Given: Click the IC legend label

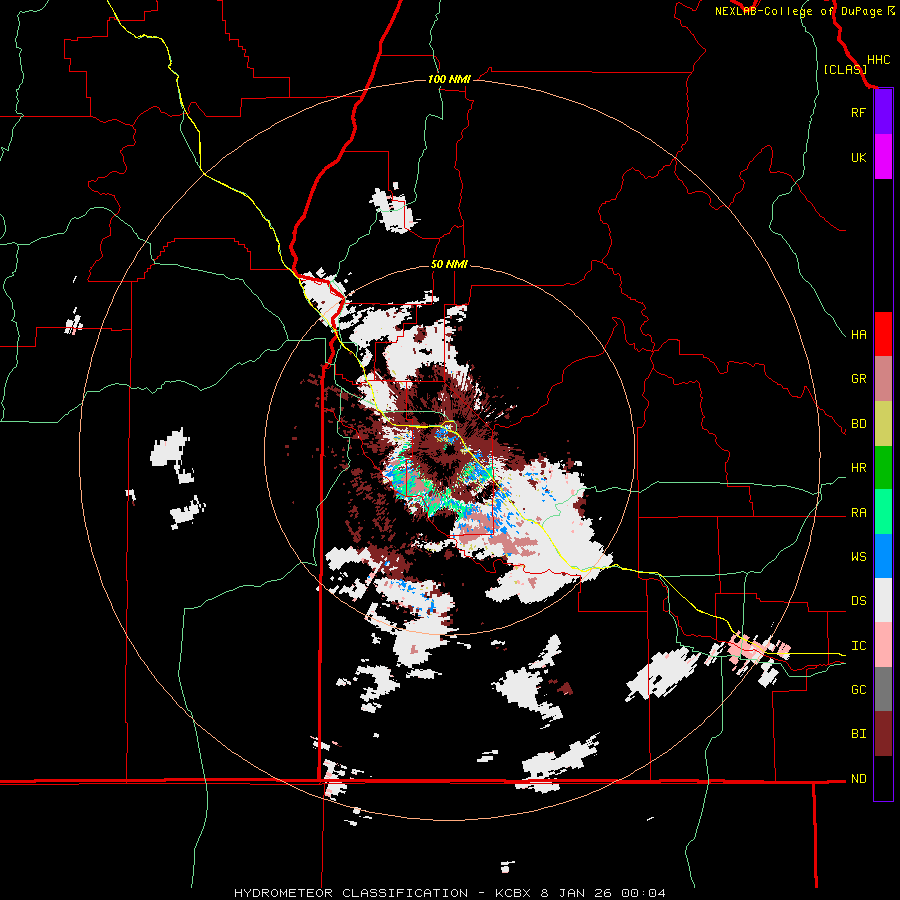Looking at the screenshot, I should pos(858,646).
